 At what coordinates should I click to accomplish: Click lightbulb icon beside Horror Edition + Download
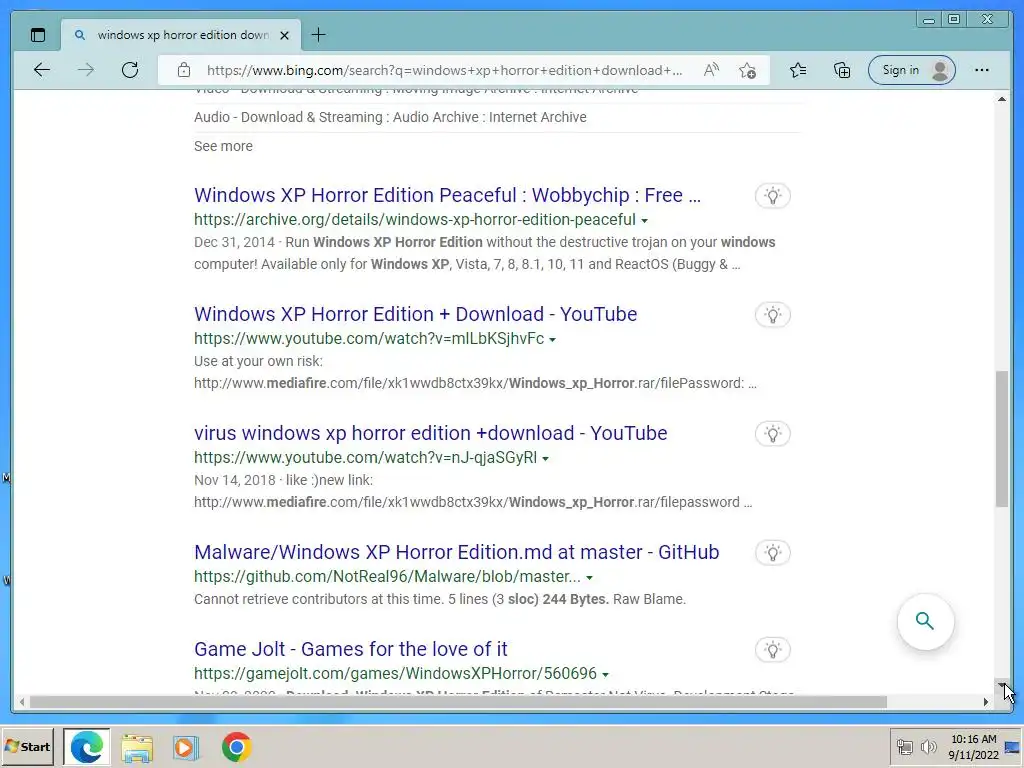(x=773, y=315)
